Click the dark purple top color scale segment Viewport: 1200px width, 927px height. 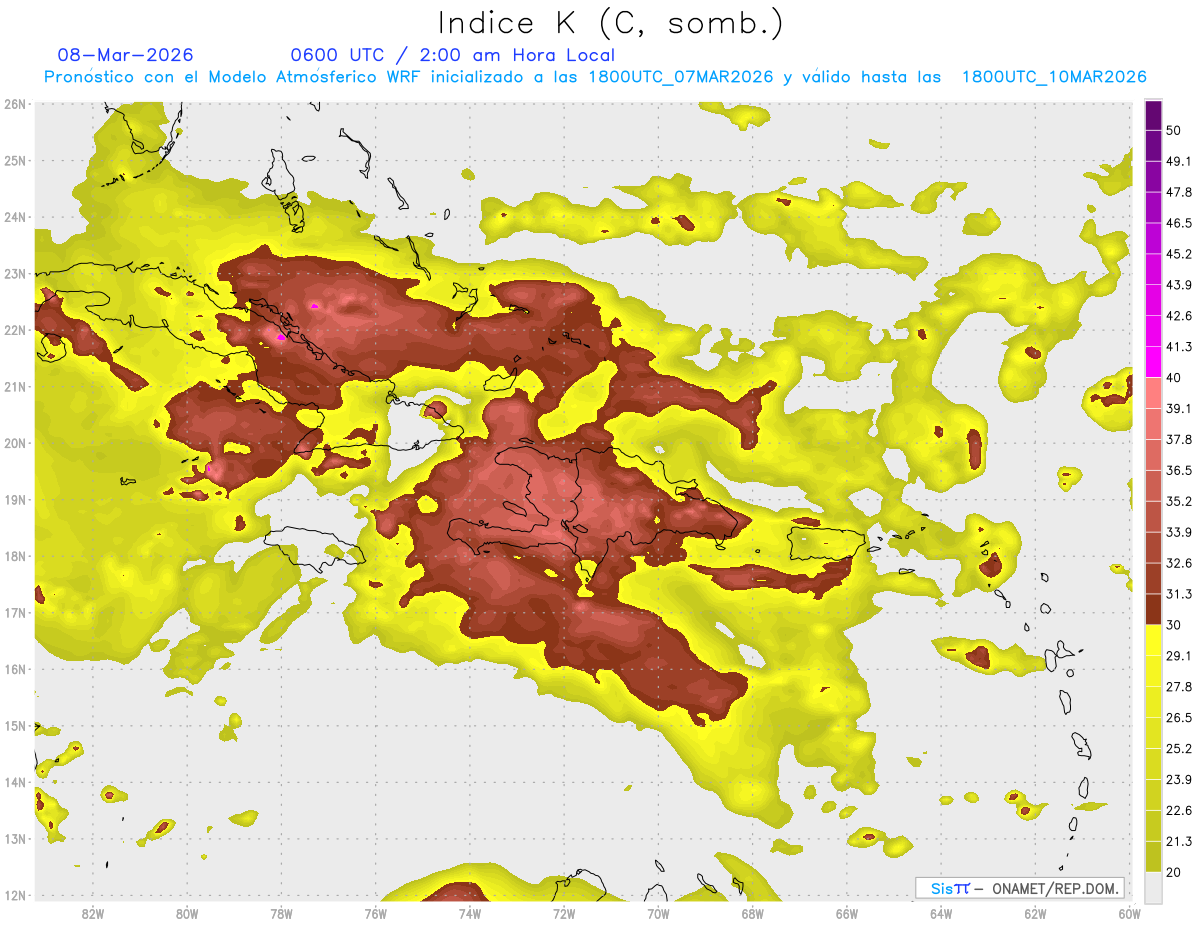click(x=1153, y=115)
